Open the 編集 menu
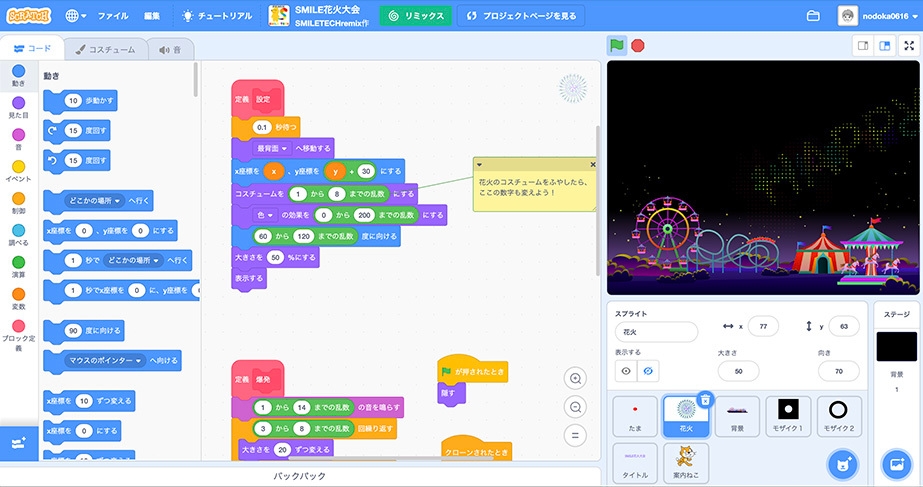The height and width of the screenshot is (487, 923). click(x=152, y=16)
